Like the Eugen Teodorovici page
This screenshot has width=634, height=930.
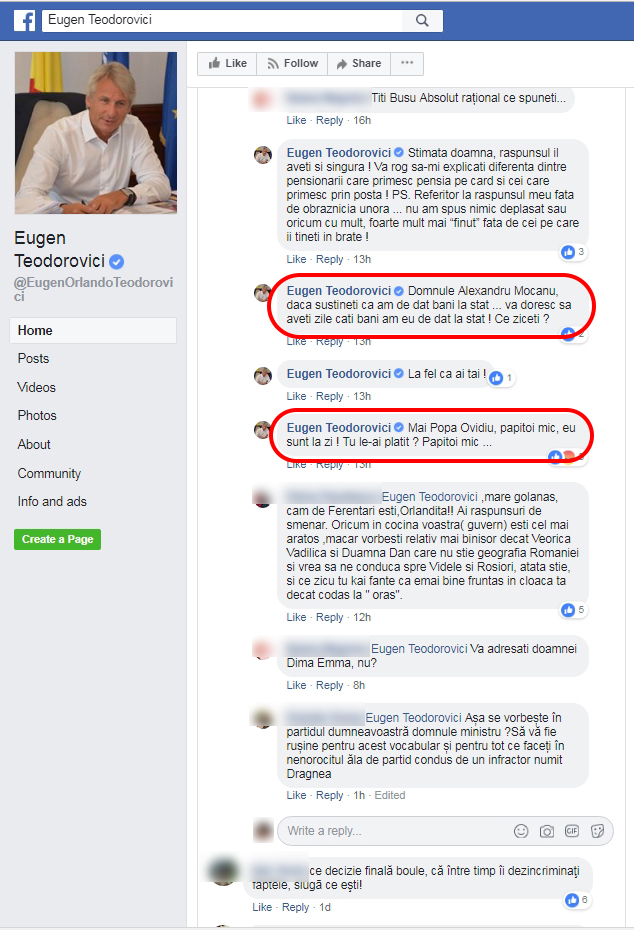227,63
